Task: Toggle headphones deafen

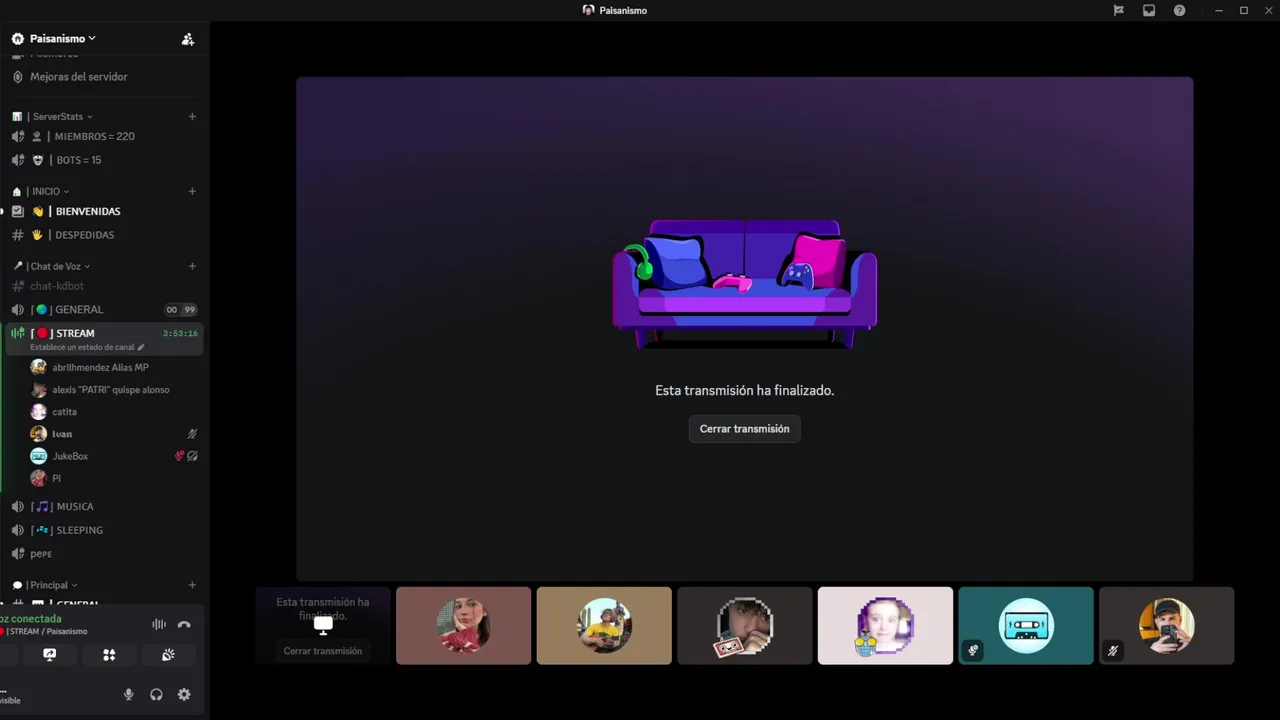Action: [156, 695]
